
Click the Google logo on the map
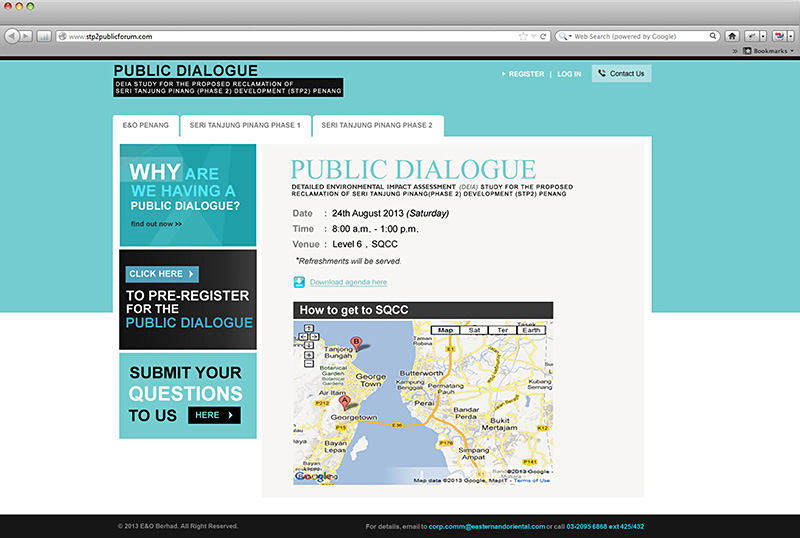point(313,476)
